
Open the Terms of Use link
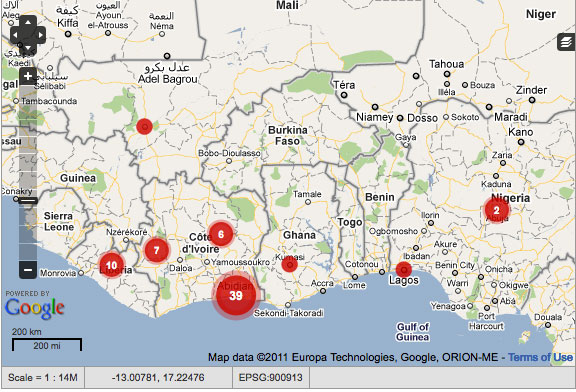tap(540, 357)
